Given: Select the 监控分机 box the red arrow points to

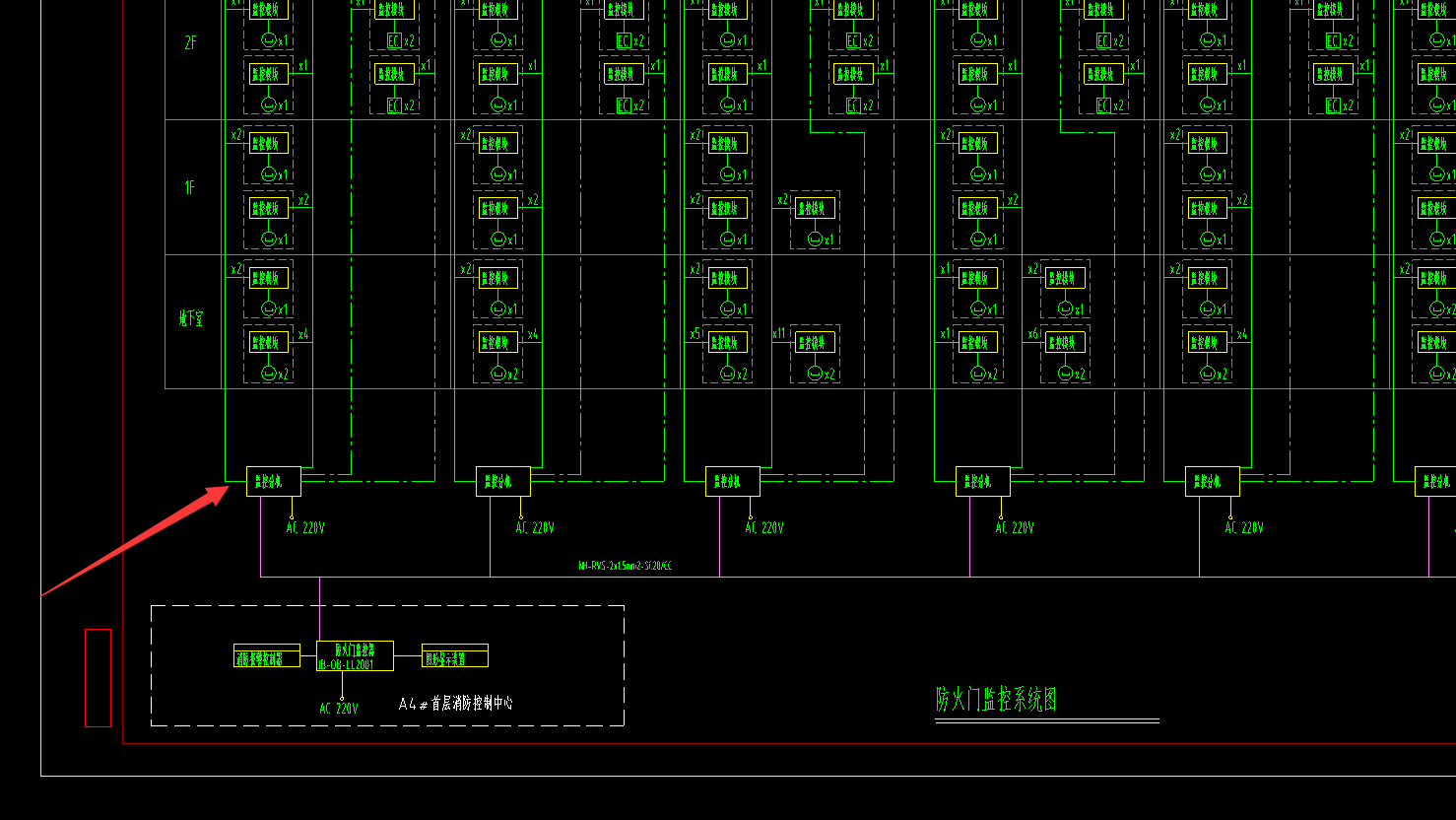Looking at the screenshot, I should pos(273,481).
